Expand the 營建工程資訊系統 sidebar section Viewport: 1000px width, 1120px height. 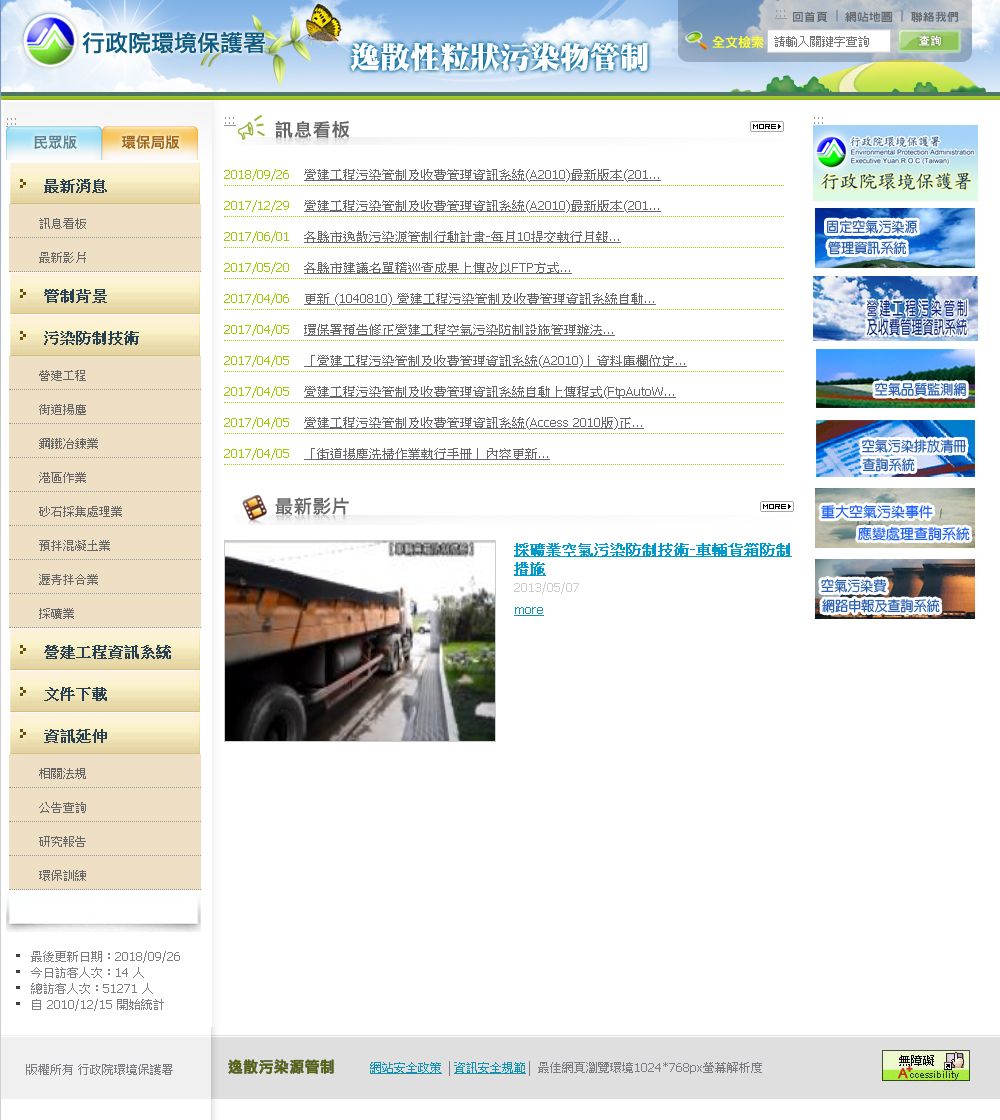click(x=107, y=652)
